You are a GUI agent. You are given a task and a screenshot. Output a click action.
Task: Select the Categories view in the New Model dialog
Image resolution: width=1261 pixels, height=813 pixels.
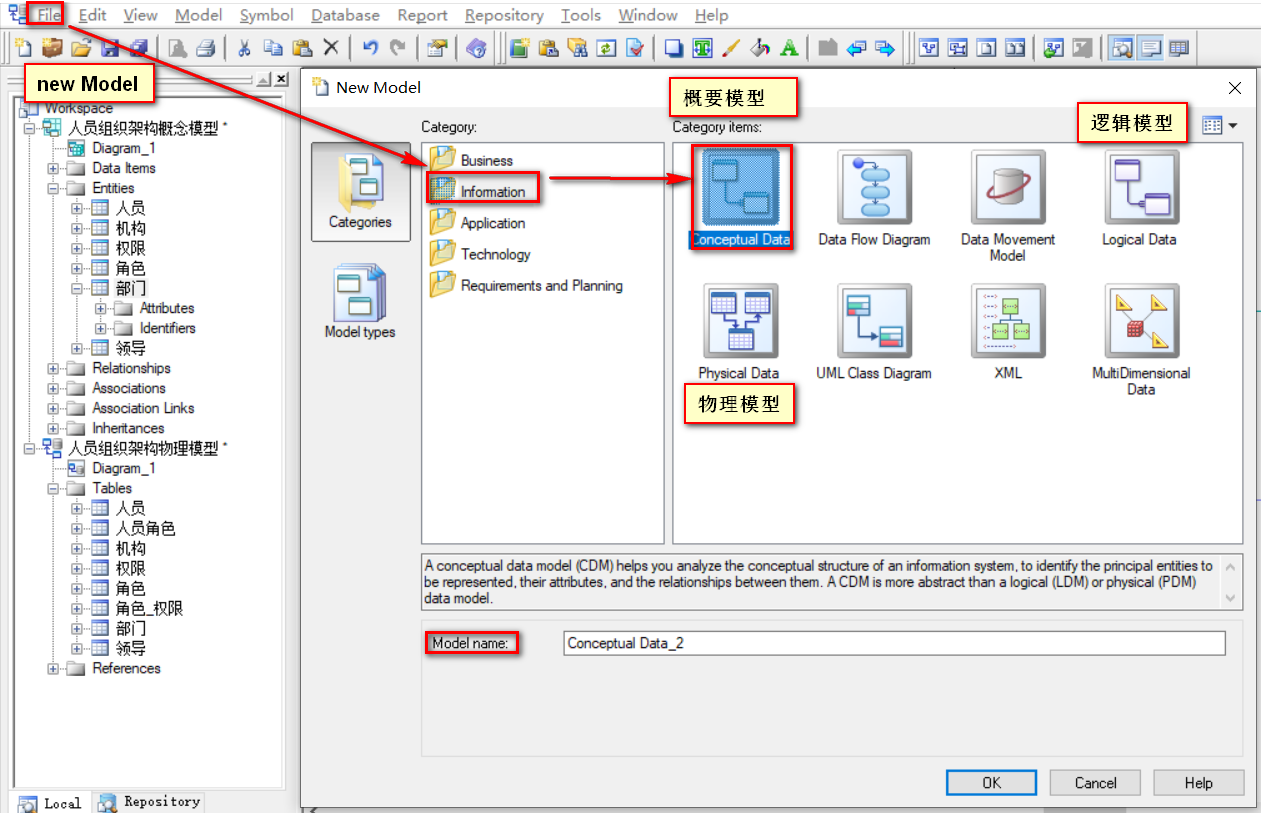pos(360,193)
